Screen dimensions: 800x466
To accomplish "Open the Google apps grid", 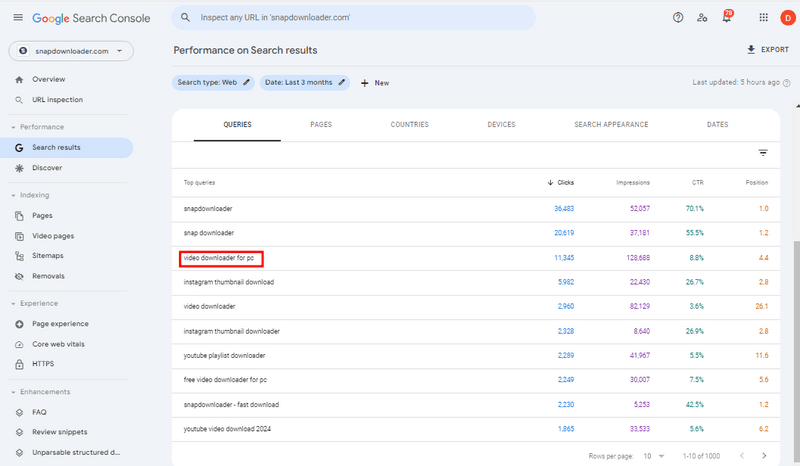I will [763, 17].
